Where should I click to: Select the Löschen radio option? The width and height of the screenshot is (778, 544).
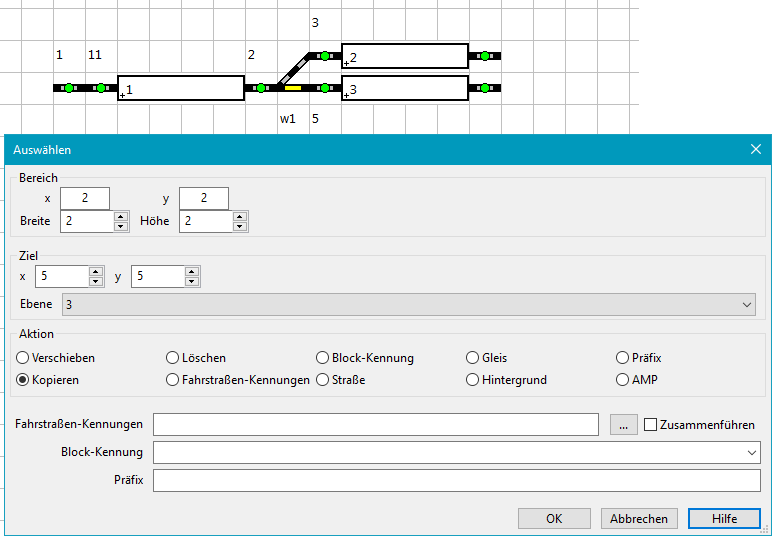pos(173,357)
